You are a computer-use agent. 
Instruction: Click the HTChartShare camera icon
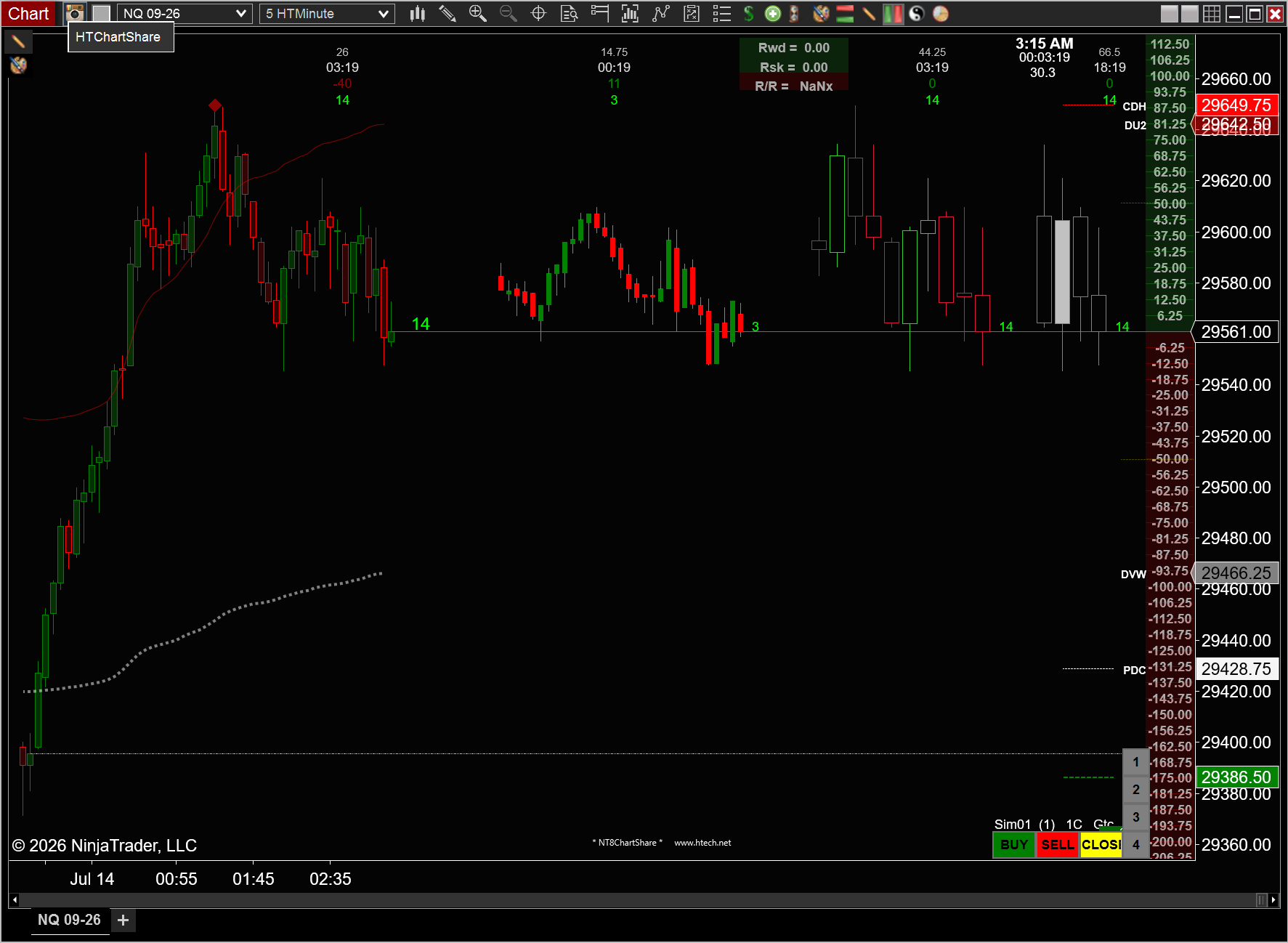pyautogui.click(x=74, y=13)
